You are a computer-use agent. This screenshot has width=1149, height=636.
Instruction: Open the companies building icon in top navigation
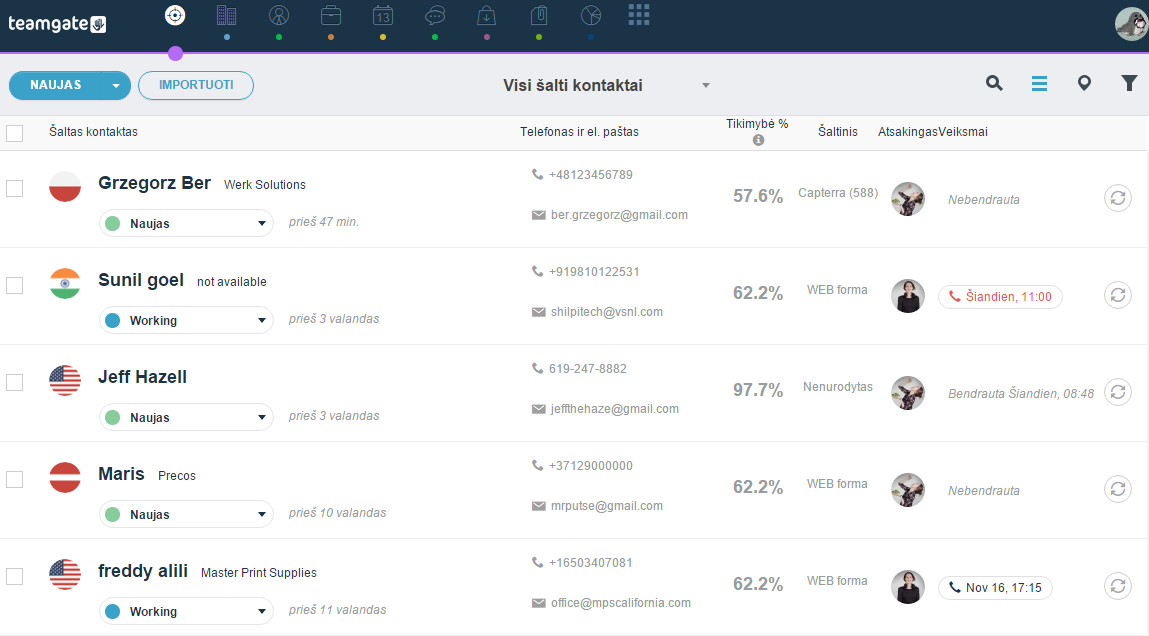(x=226, y=15)
